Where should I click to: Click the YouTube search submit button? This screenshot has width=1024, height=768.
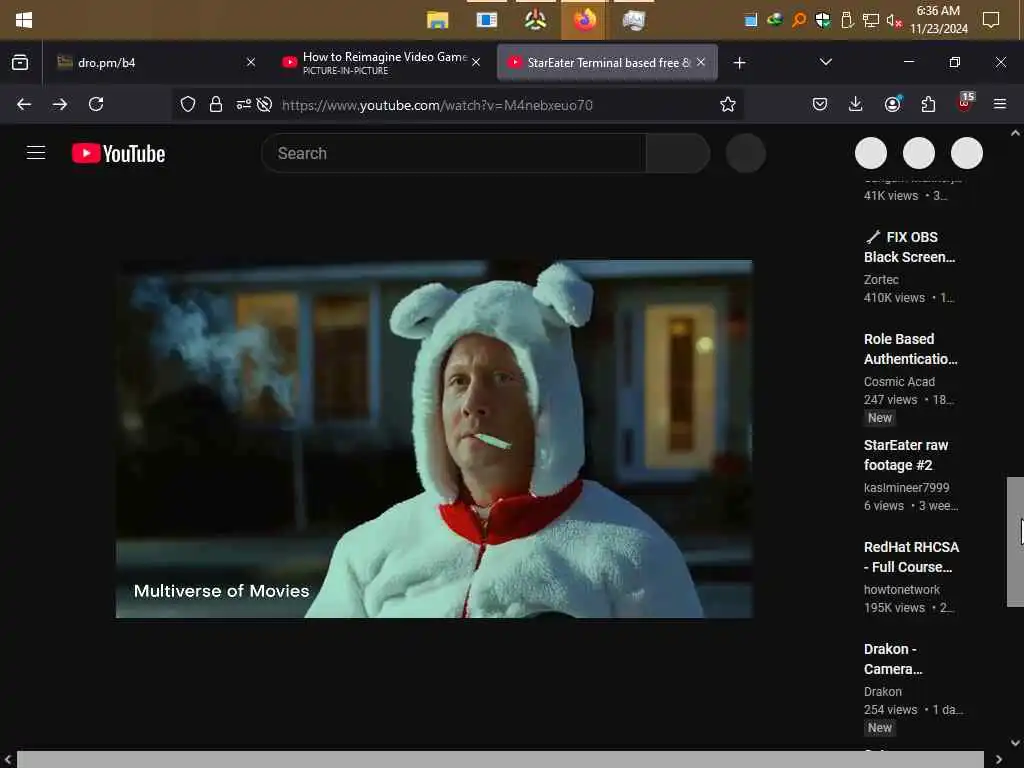tap(678, 153)
